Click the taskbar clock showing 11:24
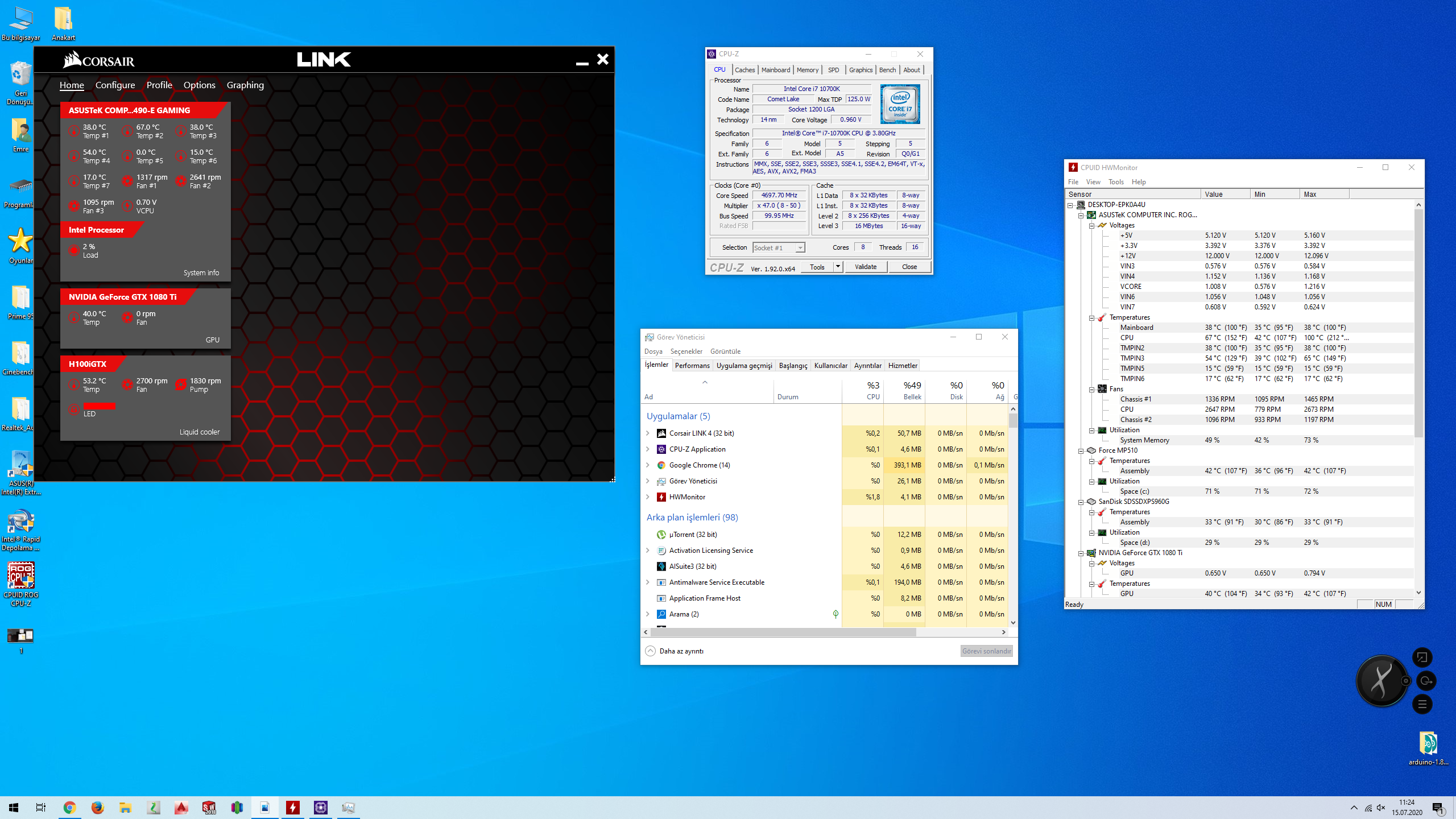This screenshot has height=819, width=1456. coord(1407,808)
